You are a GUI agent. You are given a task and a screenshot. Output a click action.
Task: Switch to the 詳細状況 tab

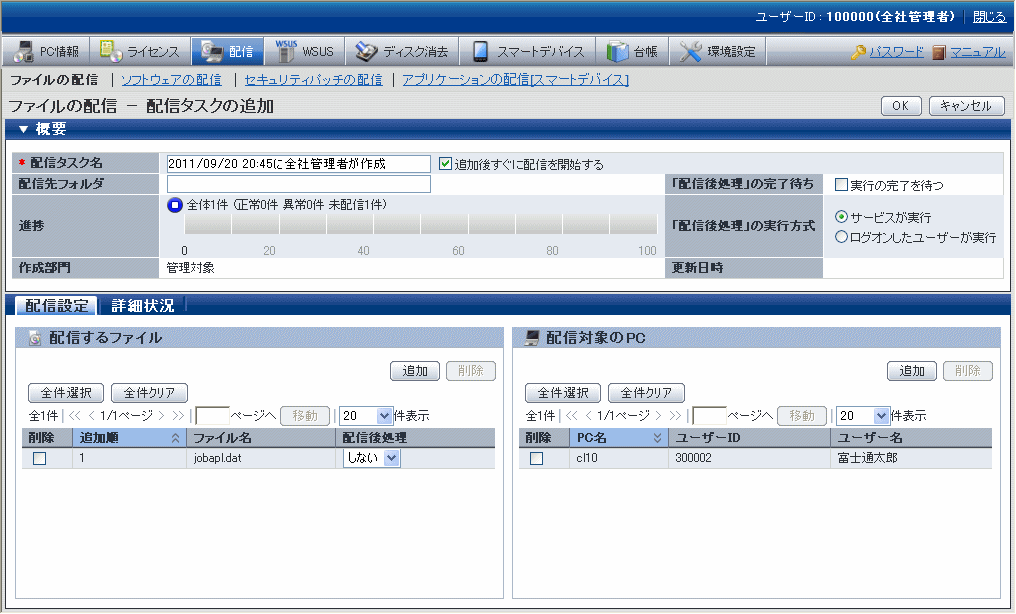point(142,306)
